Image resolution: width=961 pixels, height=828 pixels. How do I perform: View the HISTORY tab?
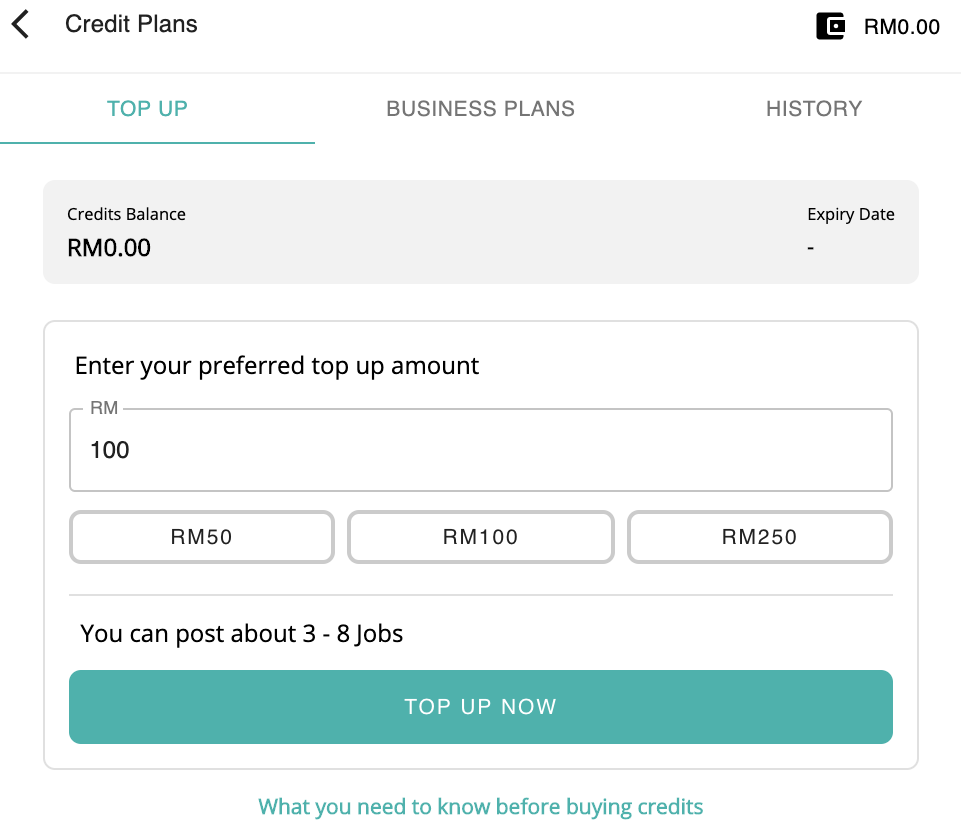(813, 109)
